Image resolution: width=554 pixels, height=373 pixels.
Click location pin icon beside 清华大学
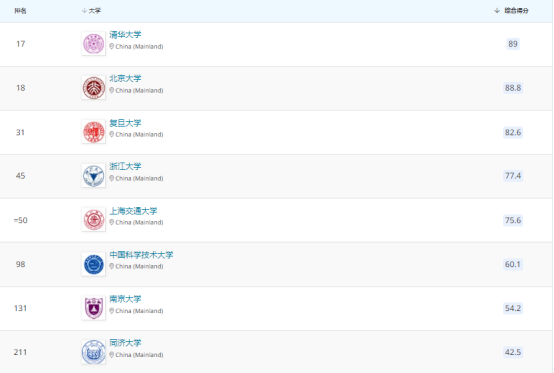coord(112,46)
